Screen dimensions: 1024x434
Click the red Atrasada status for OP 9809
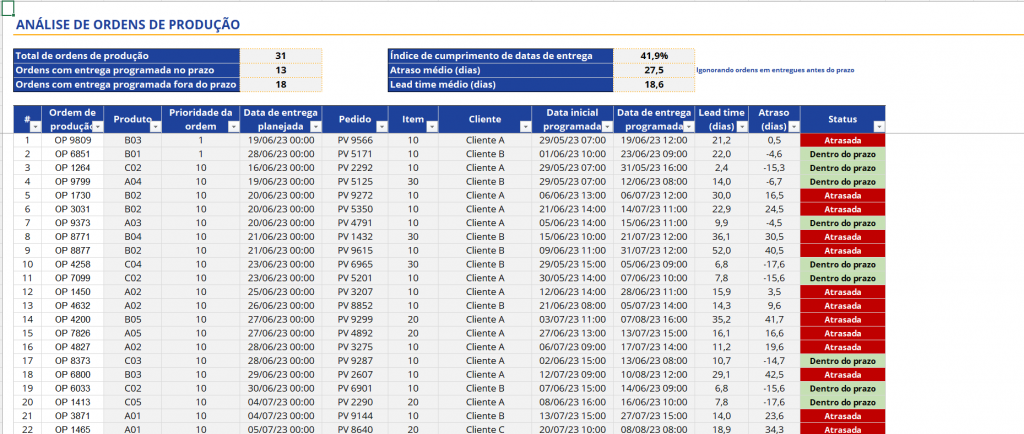coord(843,141)
